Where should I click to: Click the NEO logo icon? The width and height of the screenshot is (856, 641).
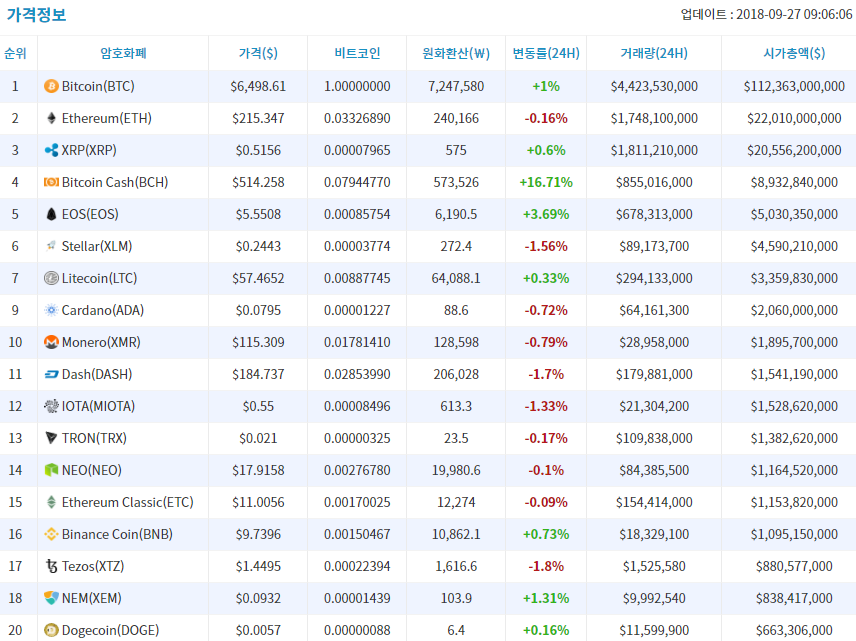(51, 470)
